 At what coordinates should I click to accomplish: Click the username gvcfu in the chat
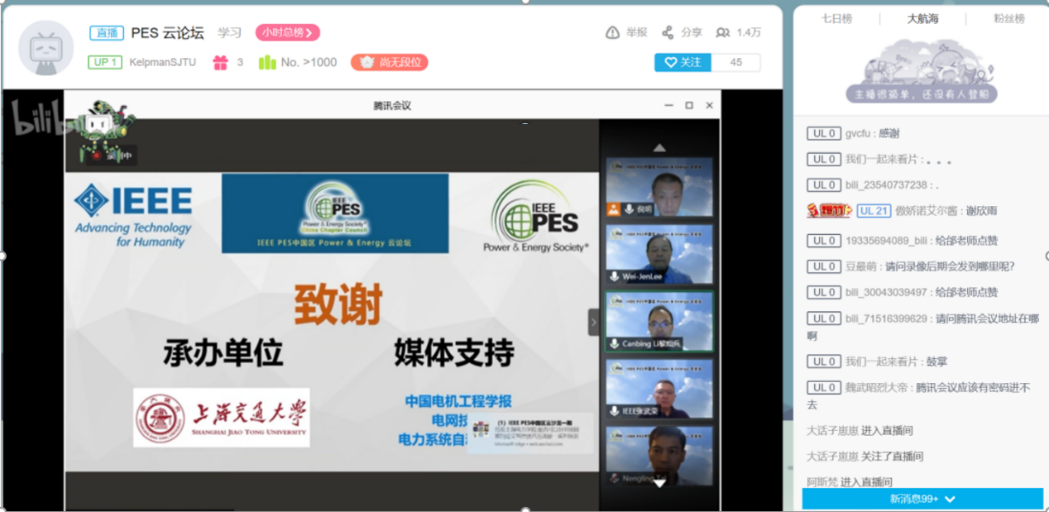859,133
